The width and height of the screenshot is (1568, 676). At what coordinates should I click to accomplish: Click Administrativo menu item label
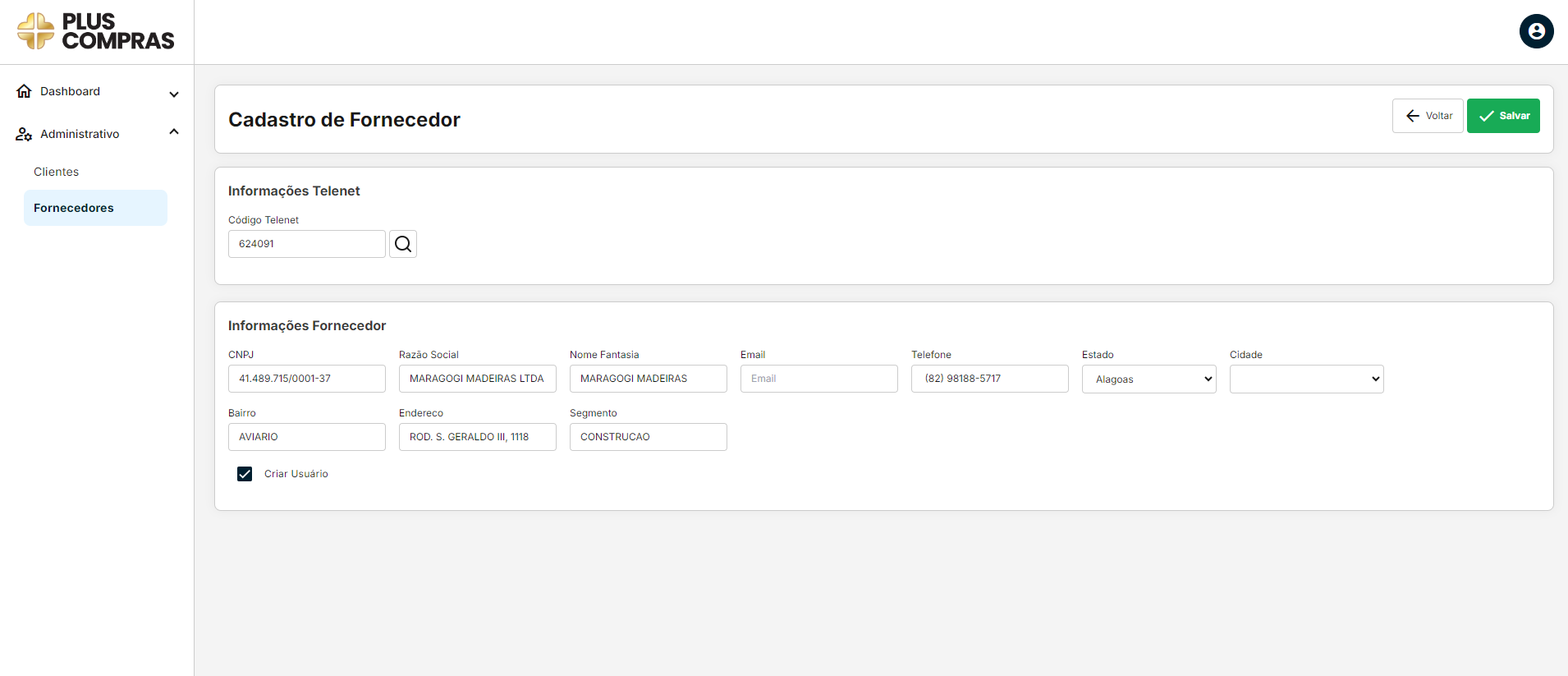point(80,134)
